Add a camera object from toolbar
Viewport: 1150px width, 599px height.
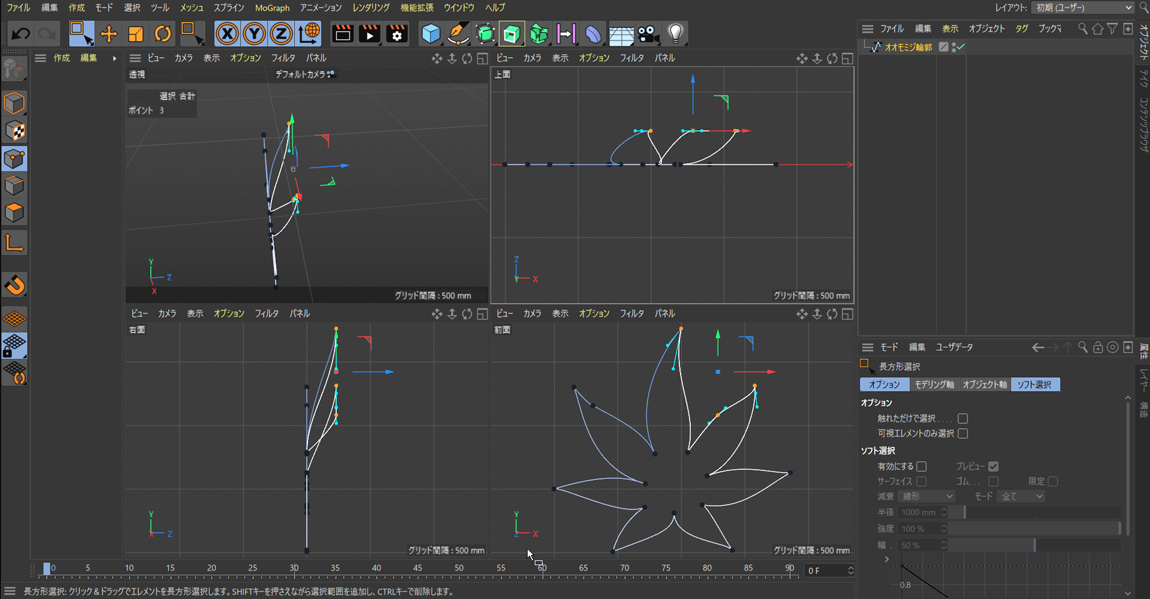648,34
